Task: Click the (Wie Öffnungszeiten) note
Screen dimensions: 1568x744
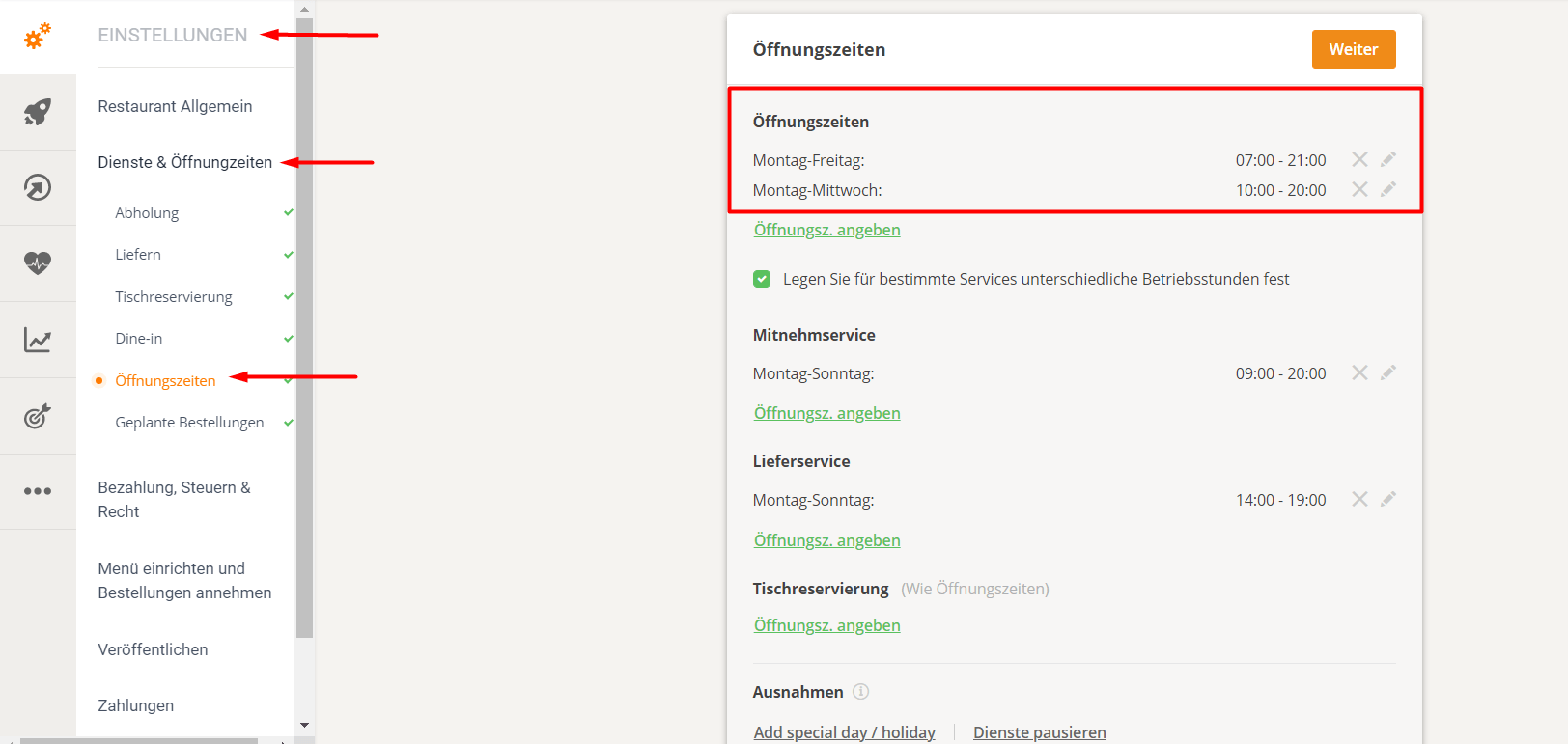Action: click(x=975, y=589)
